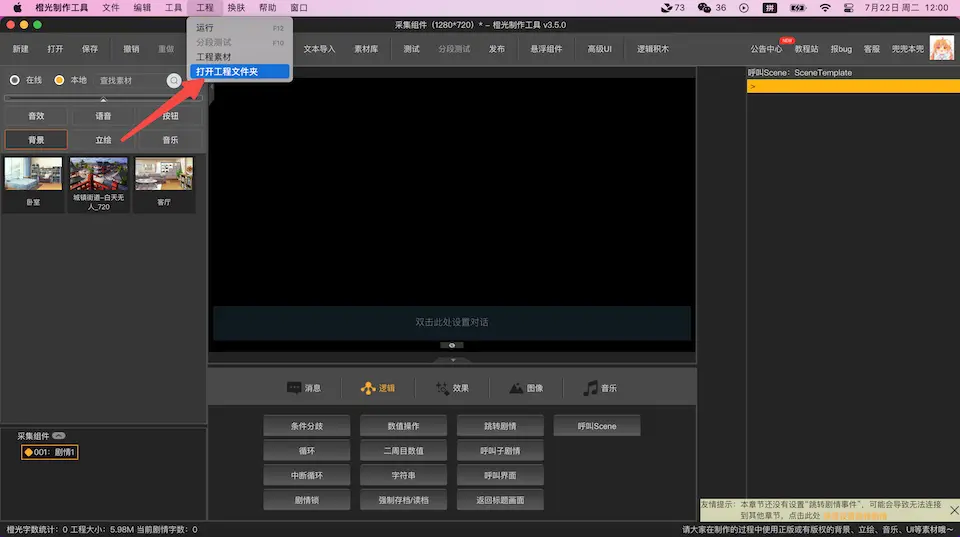Click 测试 in the toolbar
The image size is (960, 537).
click(411, 49)
